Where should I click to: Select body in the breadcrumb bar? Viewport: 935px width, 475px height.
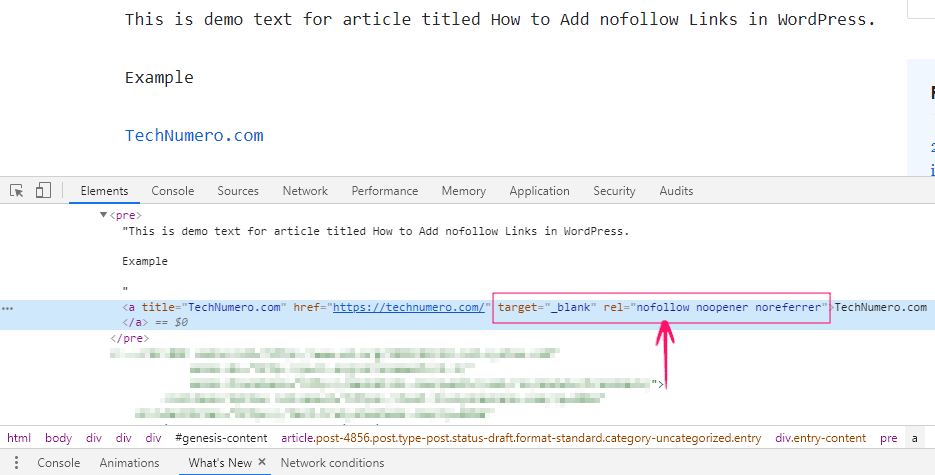[58, 438]
